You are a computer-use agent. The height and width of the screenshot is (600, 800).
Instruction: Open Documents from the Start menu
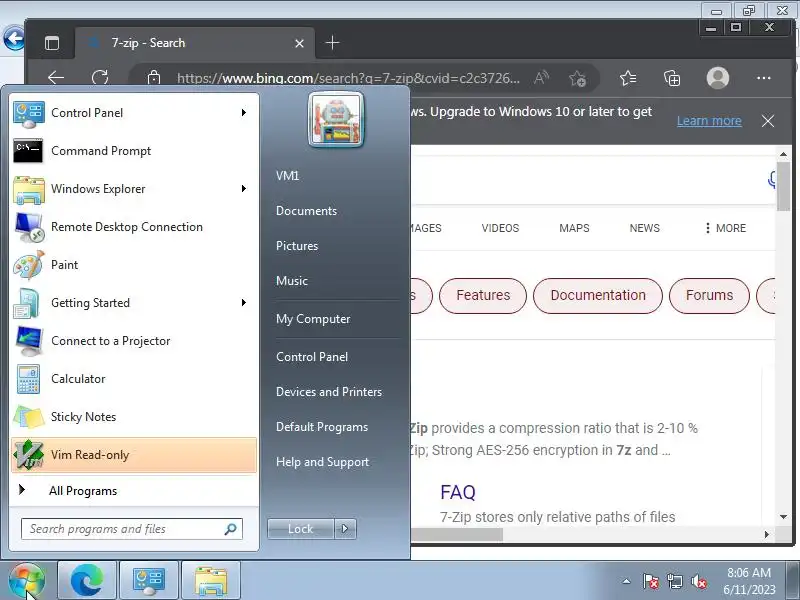coord(306,211)
